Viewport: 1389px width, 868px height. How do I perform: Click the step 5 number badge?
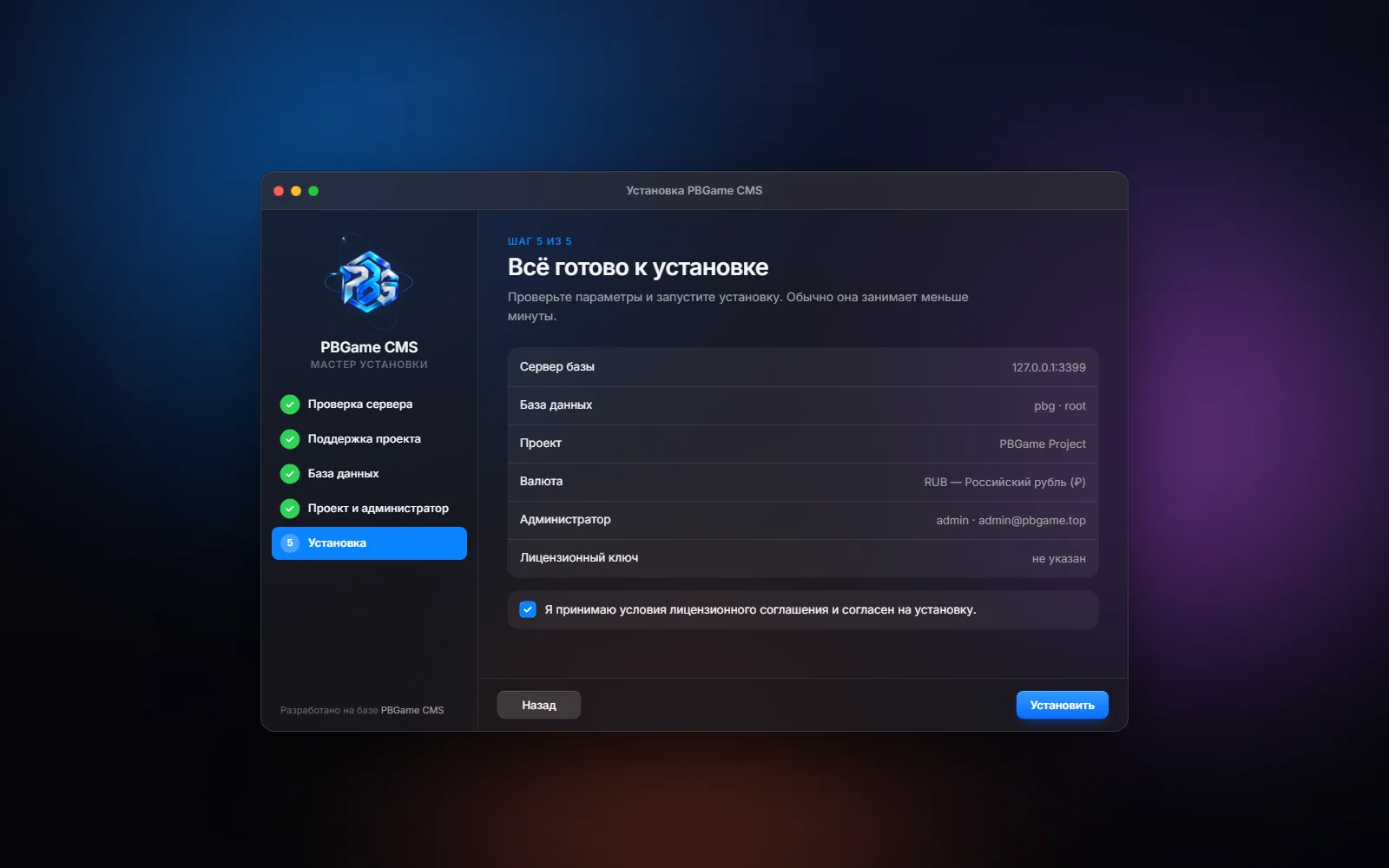[x=290, y=543]
